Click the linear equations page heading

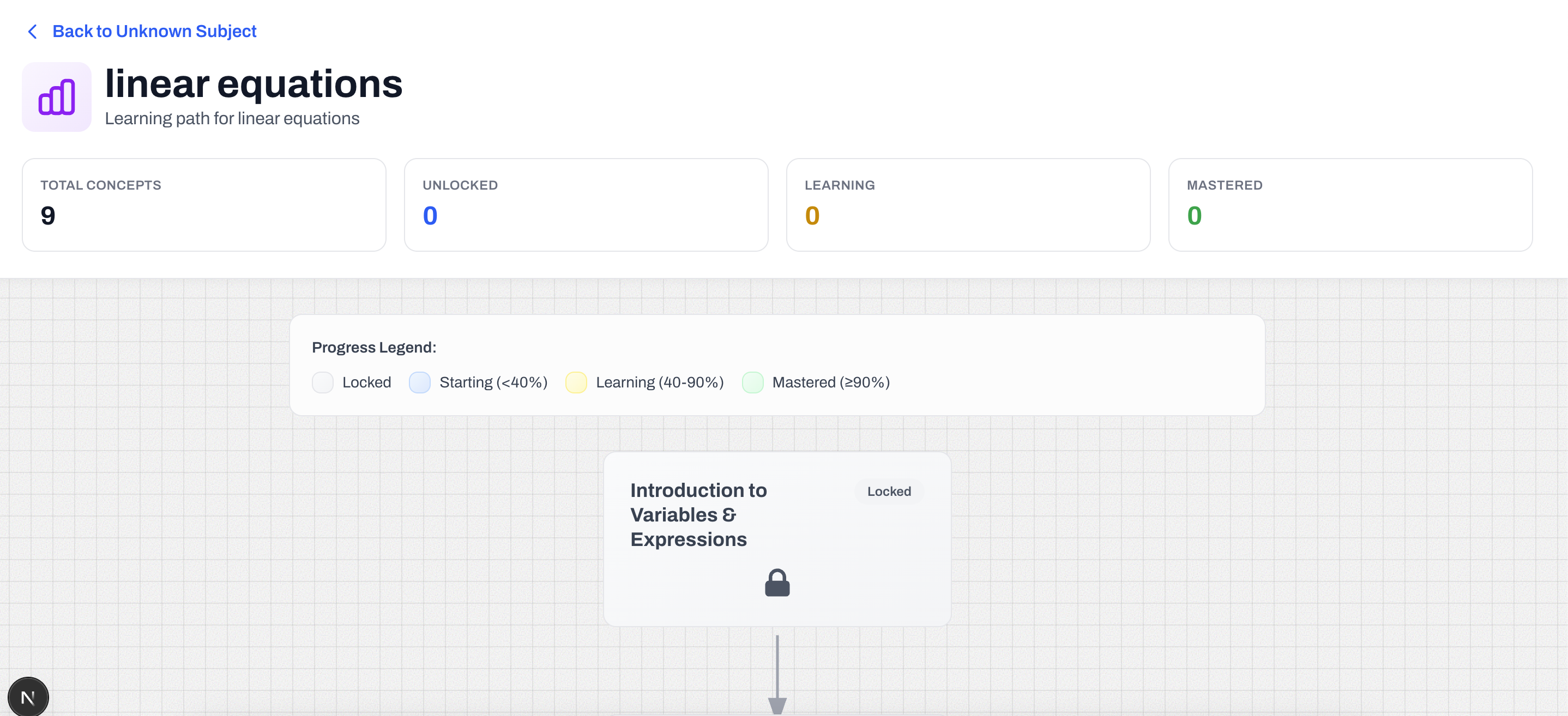click(253, 83)
